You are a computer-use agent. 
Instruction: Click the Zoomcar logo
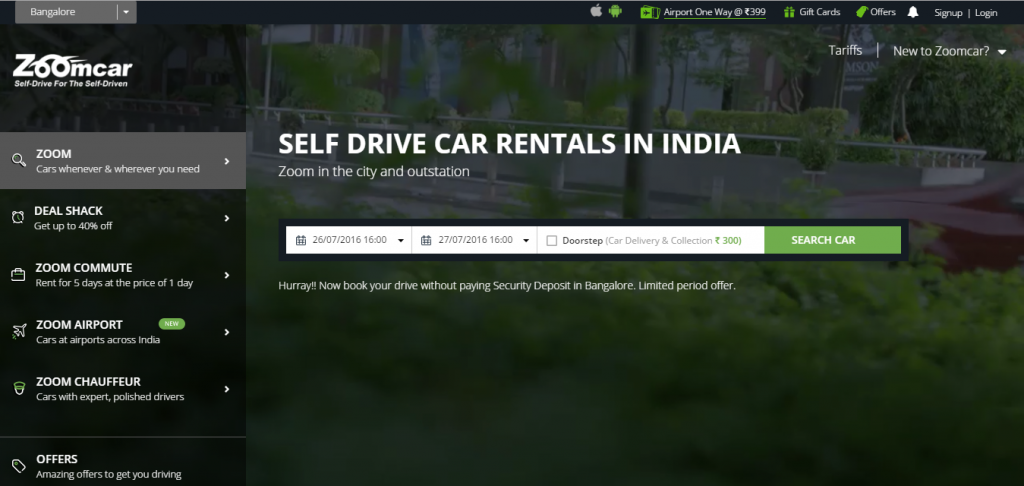tap(72, 71)
